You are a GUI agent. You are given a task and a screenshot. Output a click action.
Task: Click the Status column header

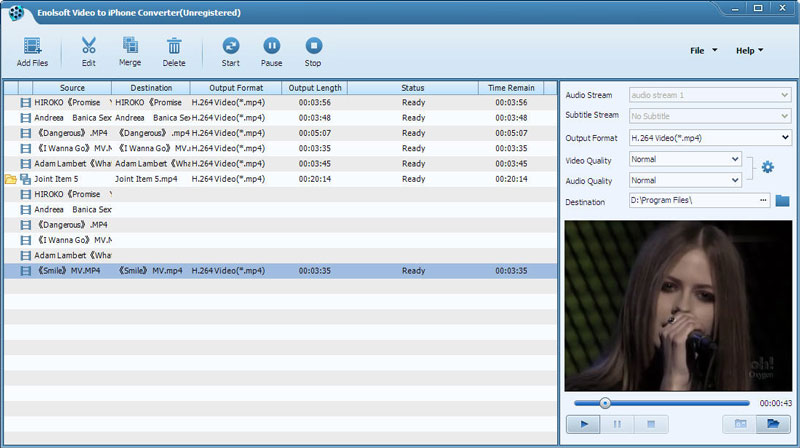click(x=413, y=88)
